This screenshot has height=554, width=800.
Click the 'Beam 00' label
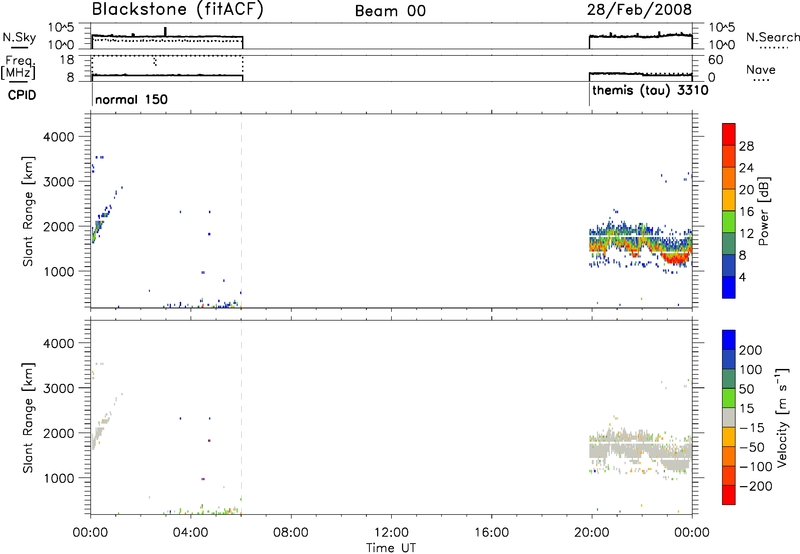[390, 11]
